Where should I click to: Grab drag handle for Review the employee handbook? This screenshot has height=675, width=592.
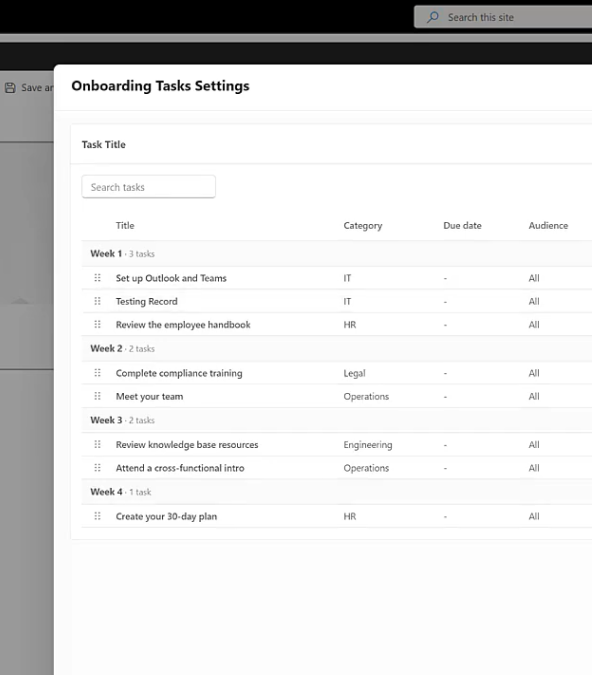pos(97,325)
